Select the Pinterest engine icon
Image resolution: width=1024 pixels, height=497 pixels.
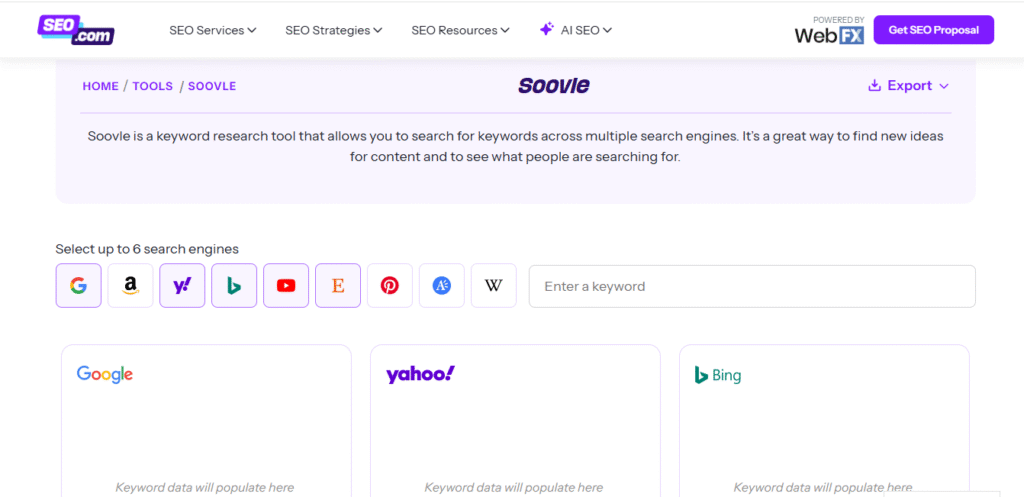[390, 286]
